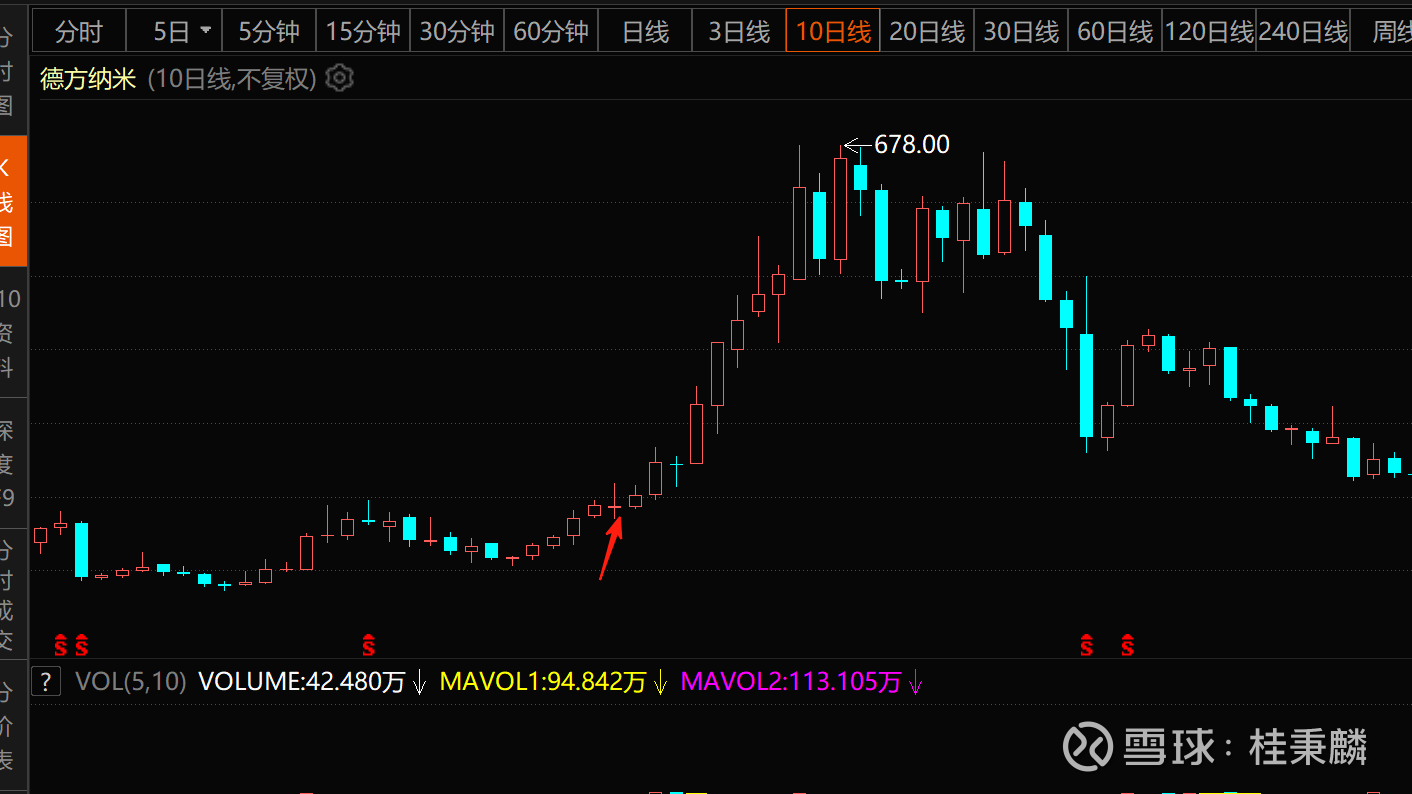Switch to the 分时 tab
Screen dimensions: 1412x794
[79, 31]
